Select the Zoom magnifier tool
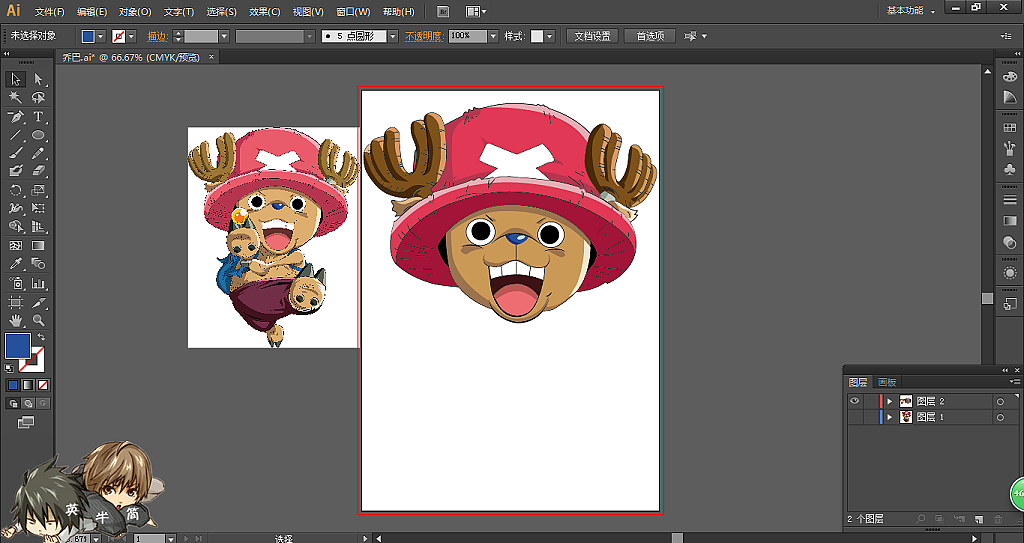Screen dimensions: 1024x543 38,320
